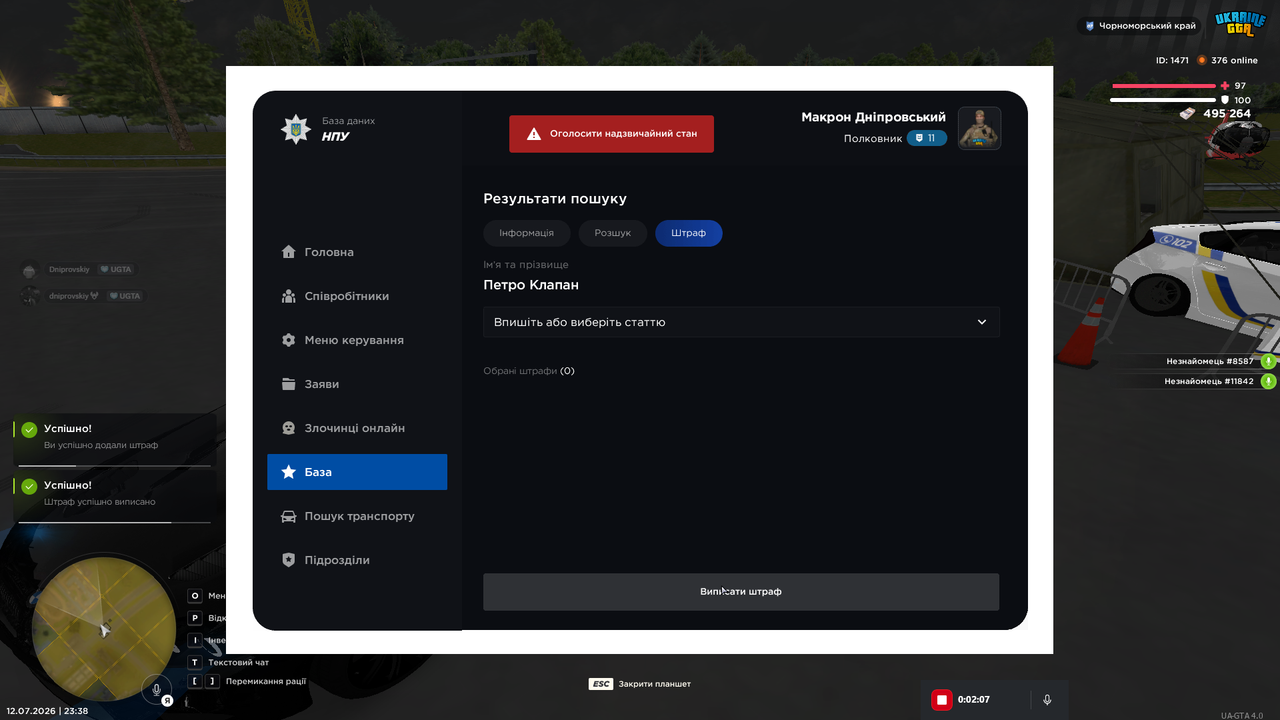This screenshot has height=720, width=1280.
Task: Click the red health bar
Action: tap(1164, 86)
